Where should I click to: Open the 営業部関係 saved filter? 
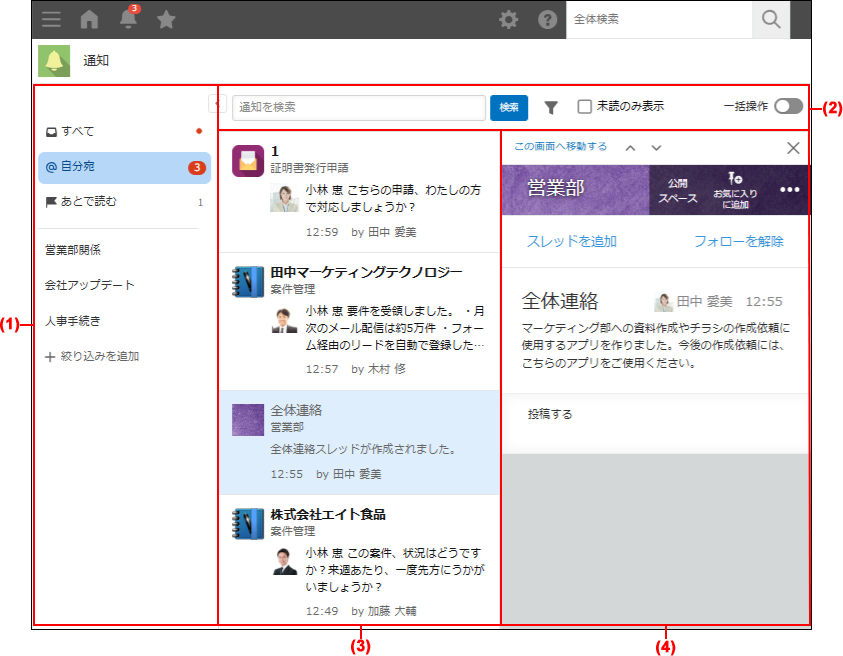pyautogui.click(x=73, y=250)
